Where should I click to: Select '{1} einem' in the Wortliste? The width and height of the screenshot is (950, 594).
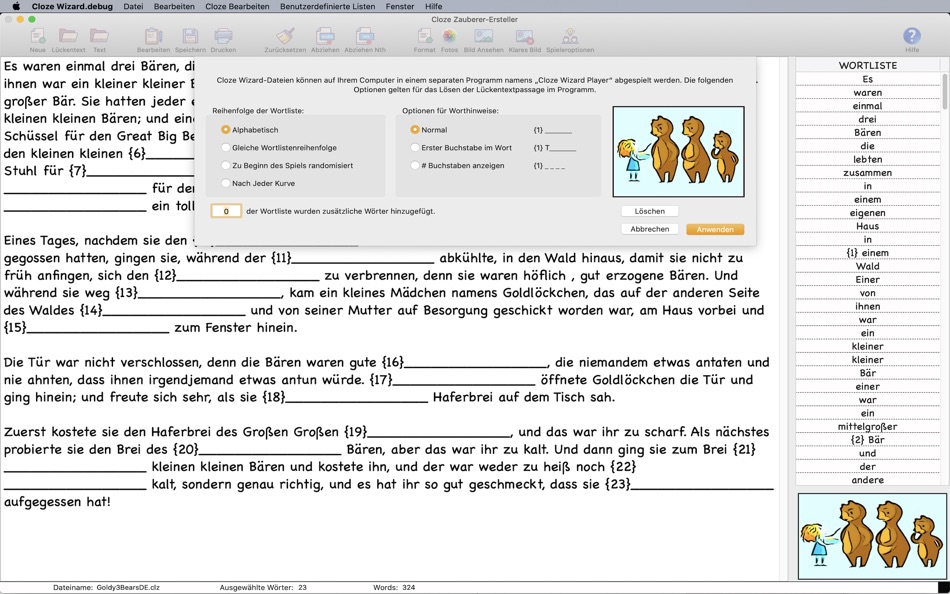tap(868, 252)
